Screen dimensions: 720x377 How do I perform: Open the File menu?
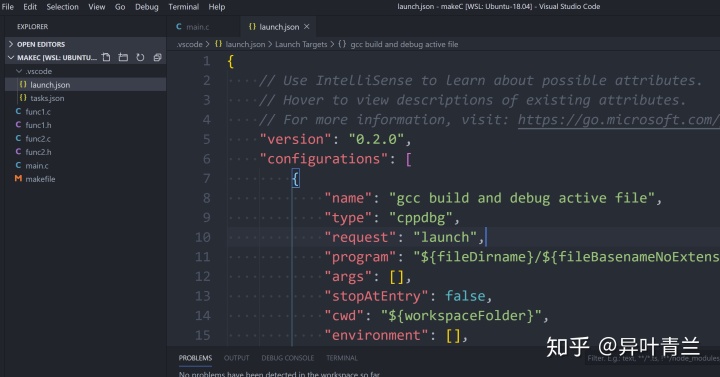click(x=8, y=7)
